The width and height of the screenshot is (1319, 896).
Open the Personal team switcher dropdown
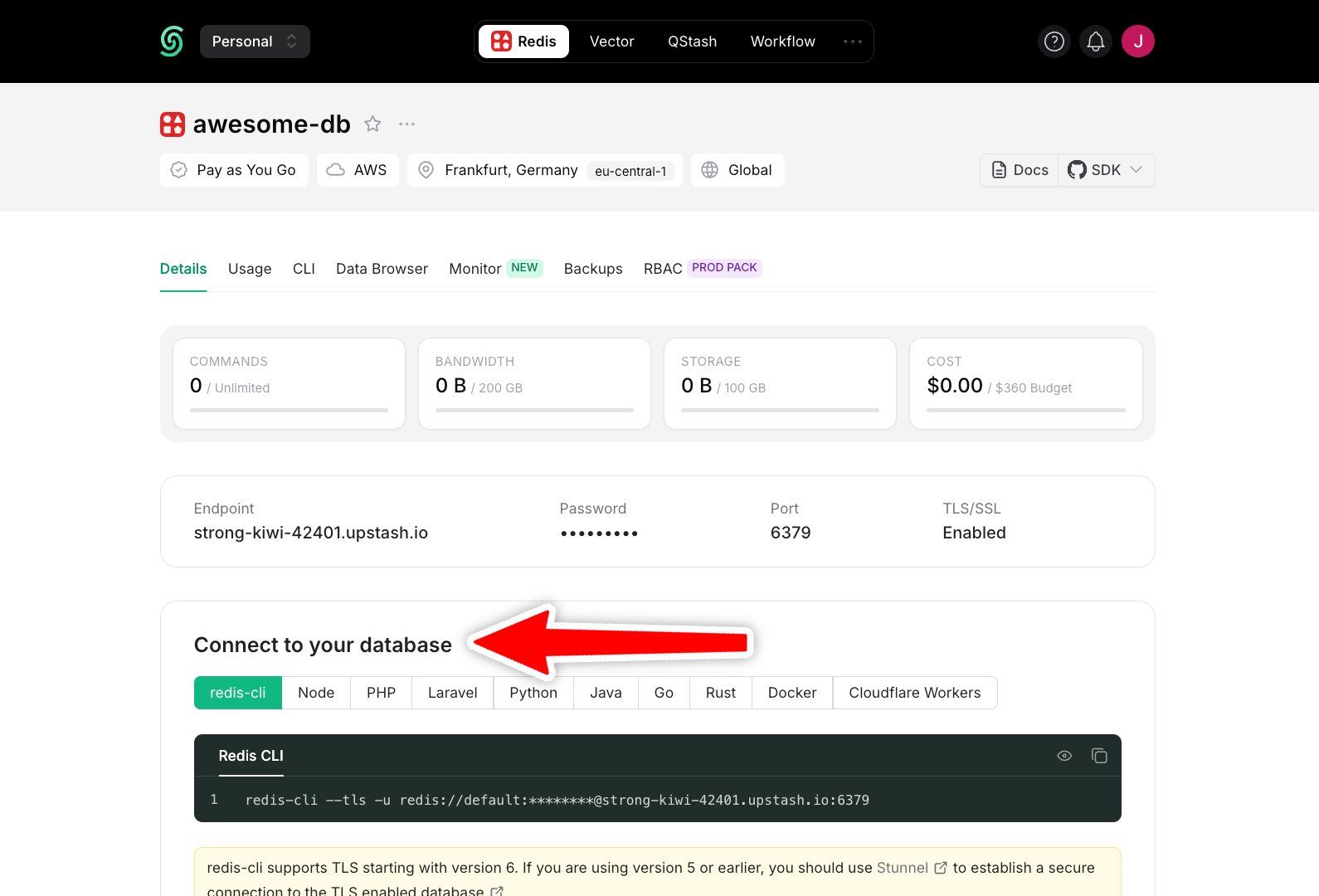tap(255, 41)
